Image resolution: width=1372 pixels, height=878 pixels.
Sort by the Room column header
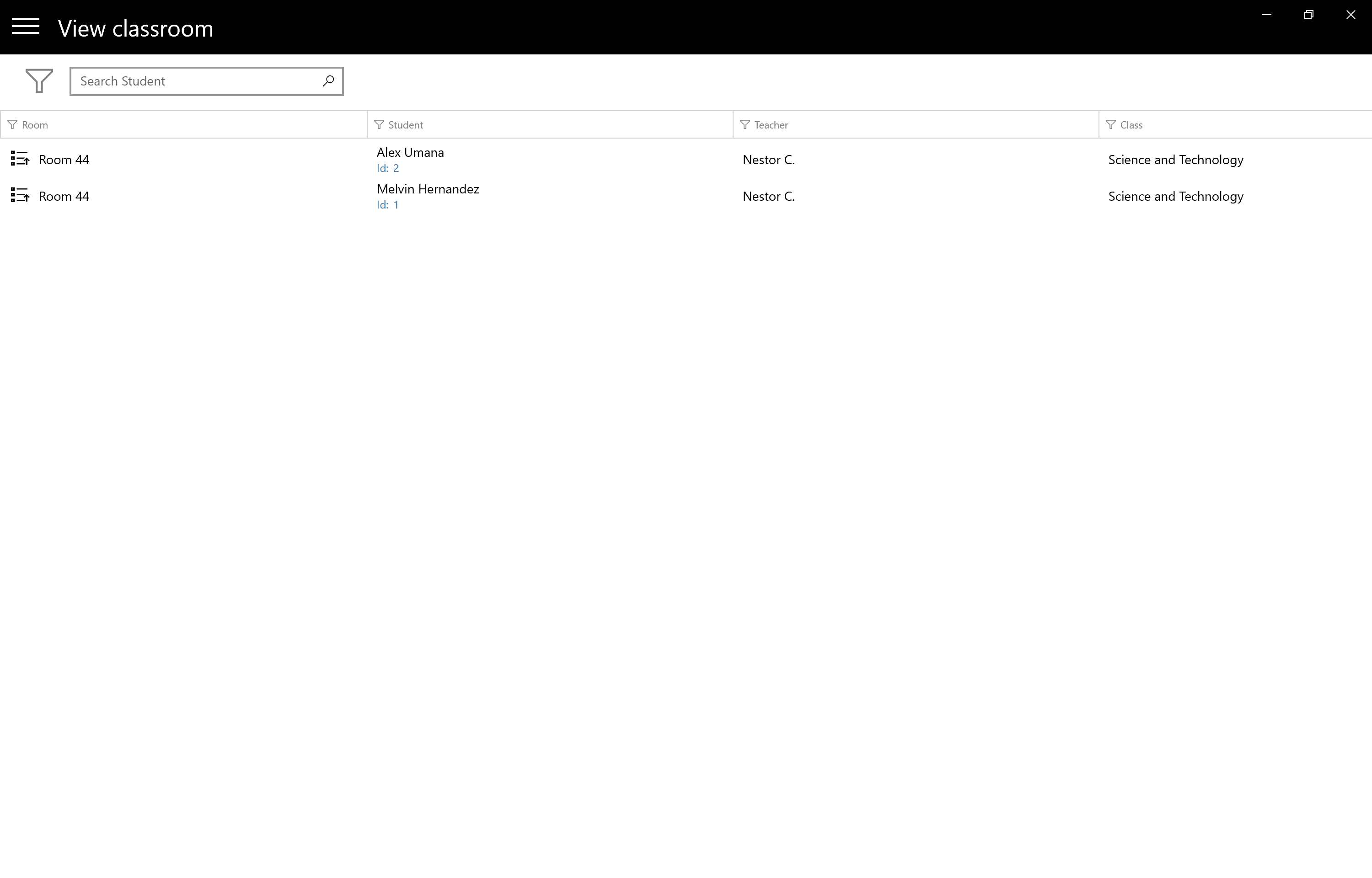35,125
